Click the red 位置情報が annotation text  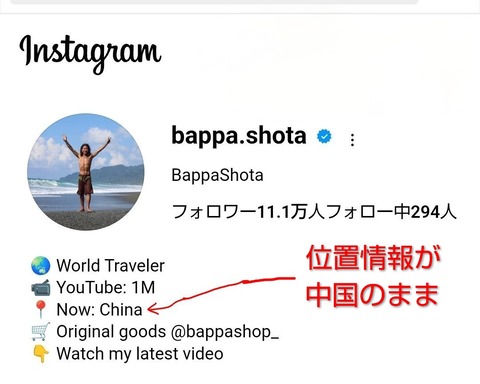373,258
